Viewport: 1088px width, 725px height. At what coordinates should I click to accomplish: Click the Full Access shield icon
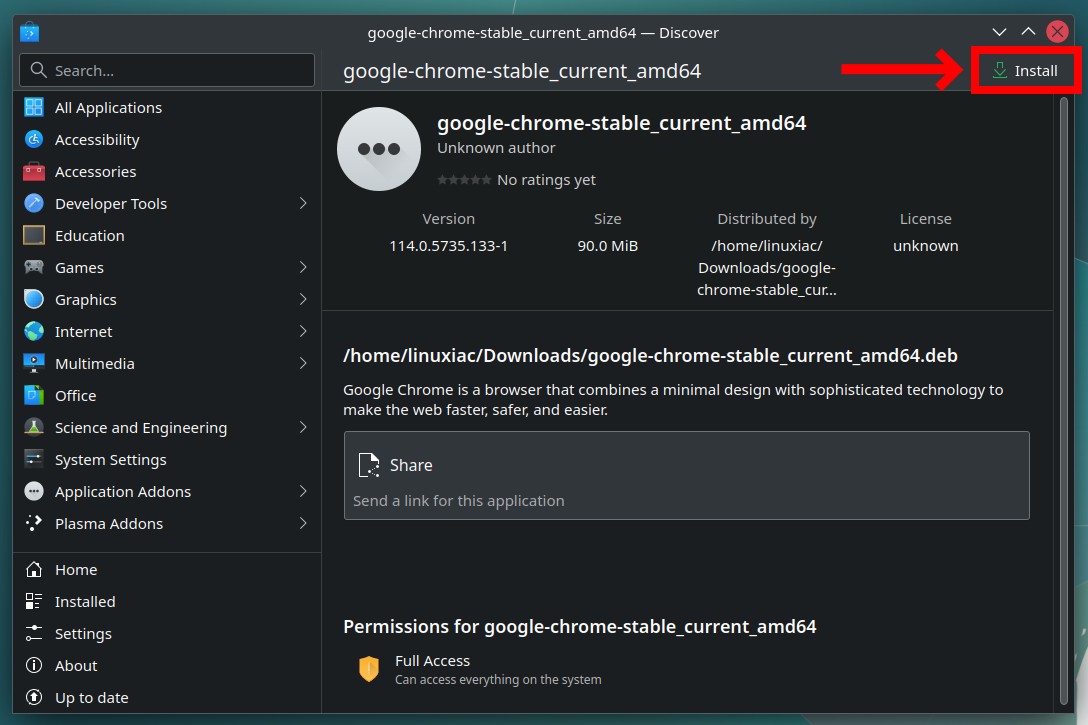(368, 669)
